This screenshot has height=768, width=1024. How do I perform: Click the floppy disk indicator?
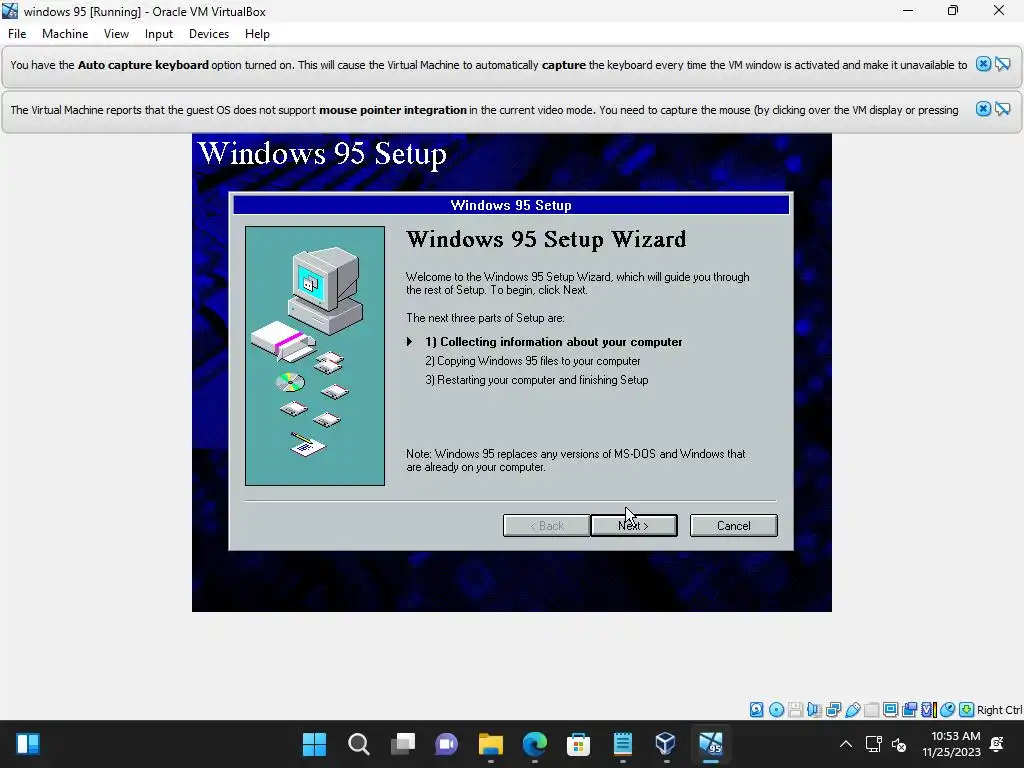[795, 710]
